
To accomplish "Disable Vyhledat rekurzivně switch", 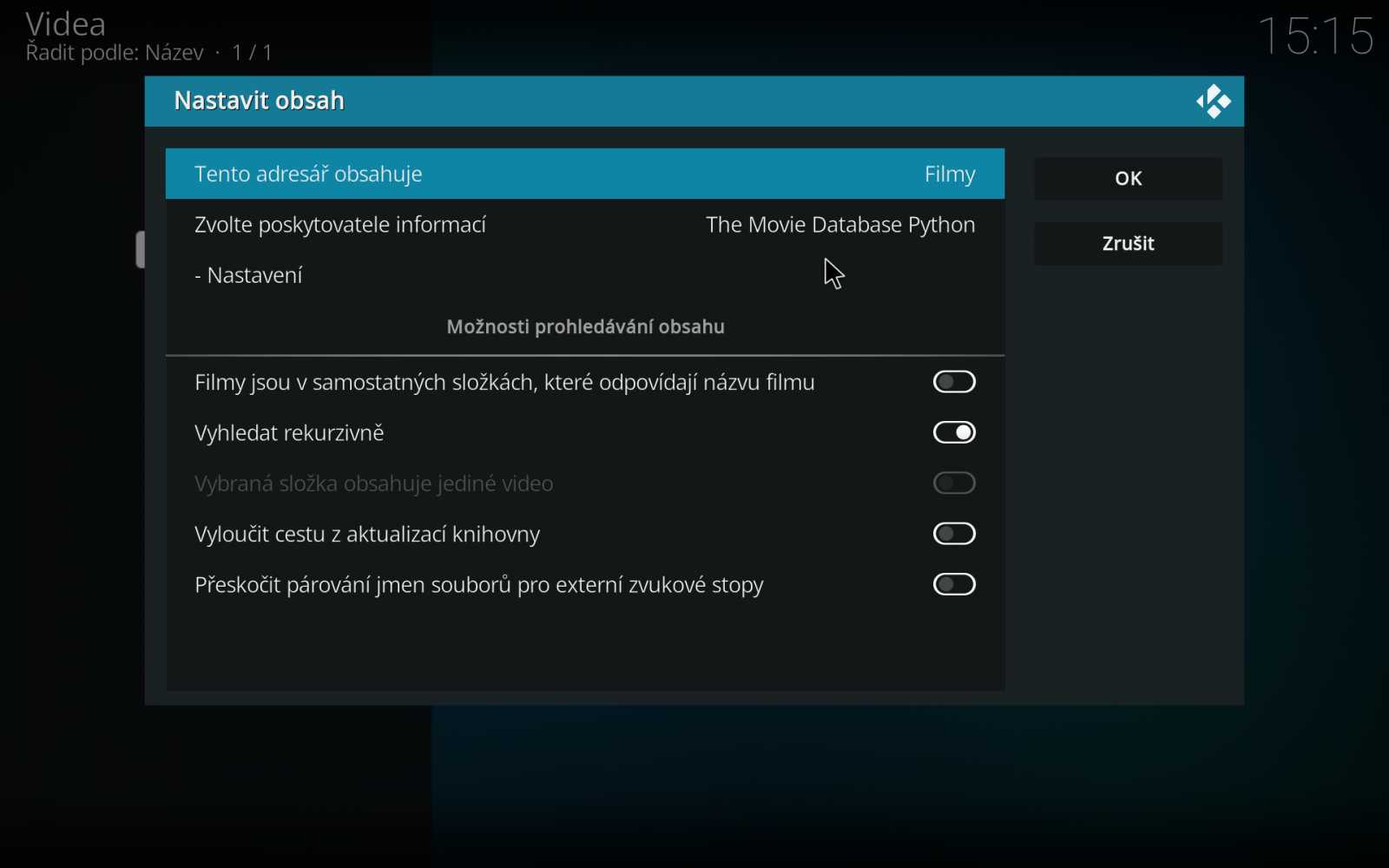I will (954, 432).
